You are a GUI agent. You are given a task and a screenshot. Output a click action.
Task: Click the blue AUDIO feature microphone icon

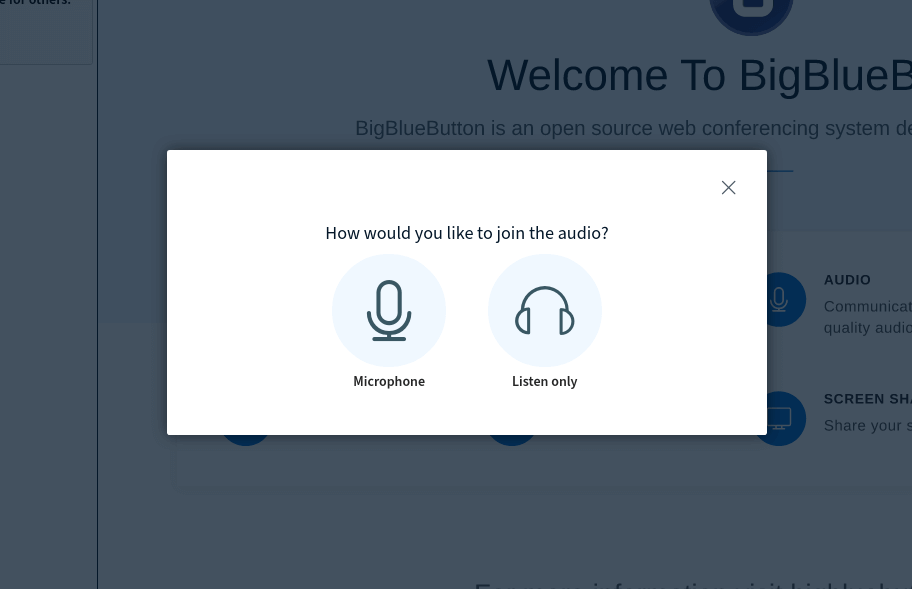click(x=778, y=299)
